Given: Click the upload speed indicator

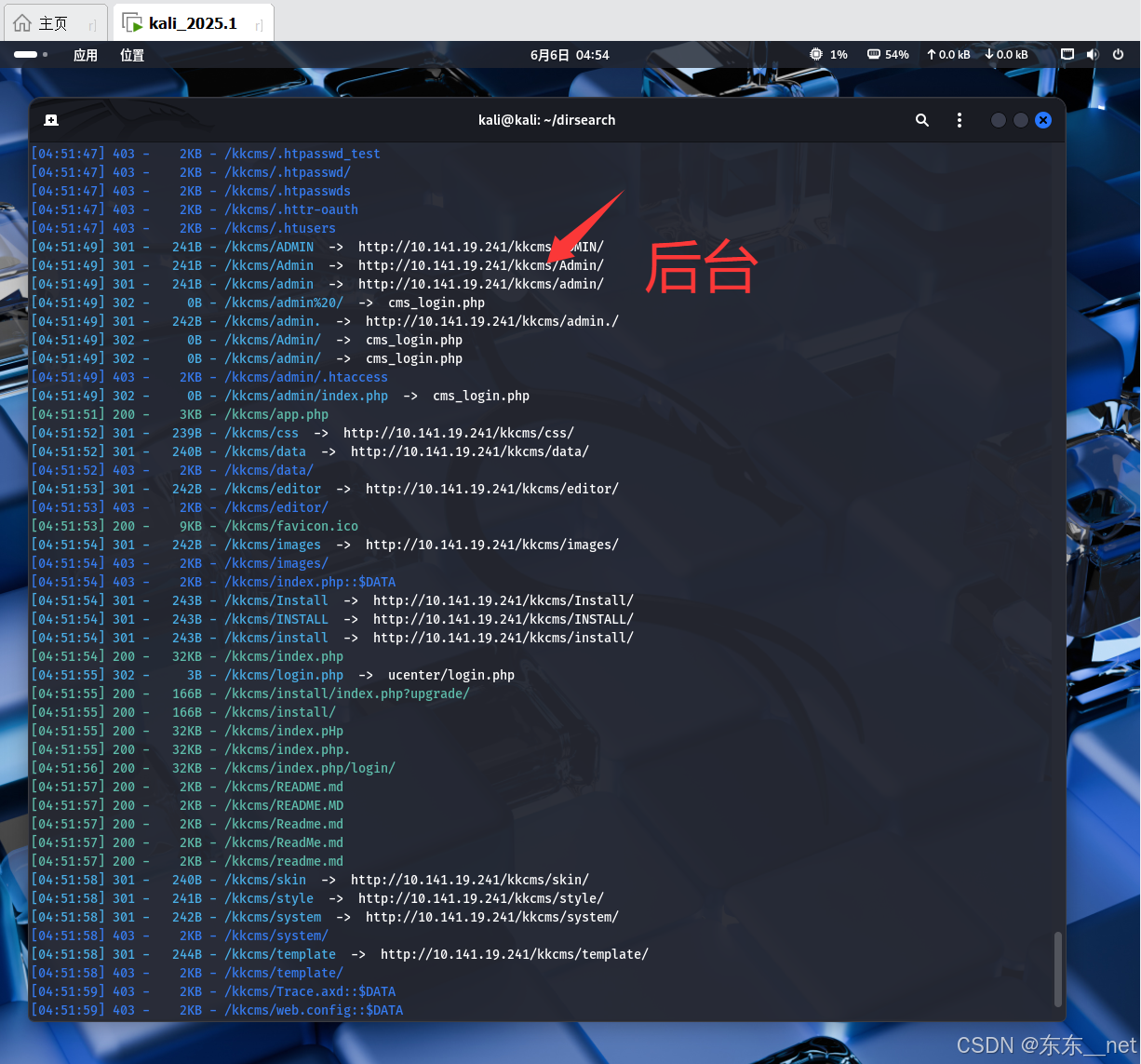Looking at the screenshot, I should point(948,55).
